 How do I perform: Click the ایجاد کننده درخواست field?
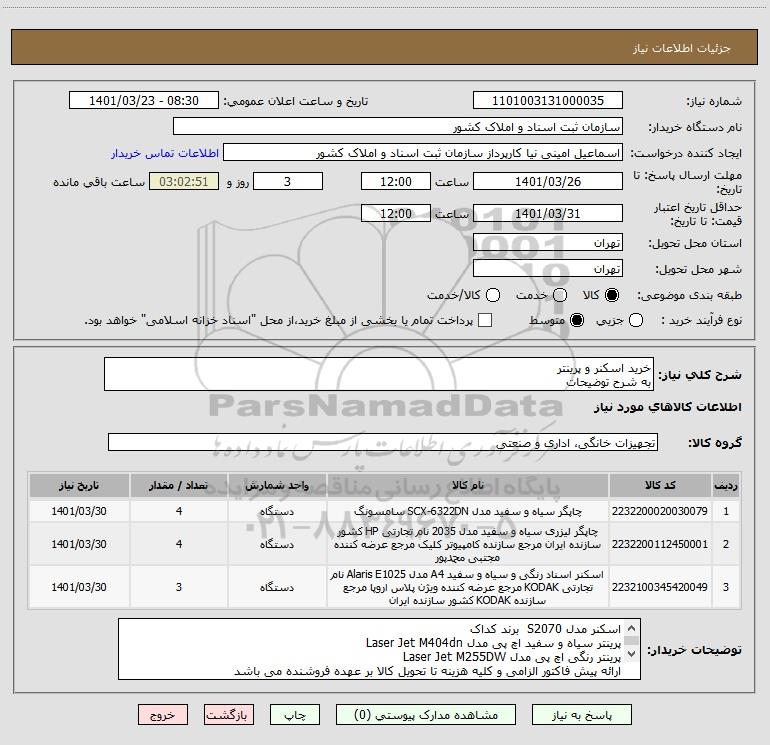click(x=423, y=153)
